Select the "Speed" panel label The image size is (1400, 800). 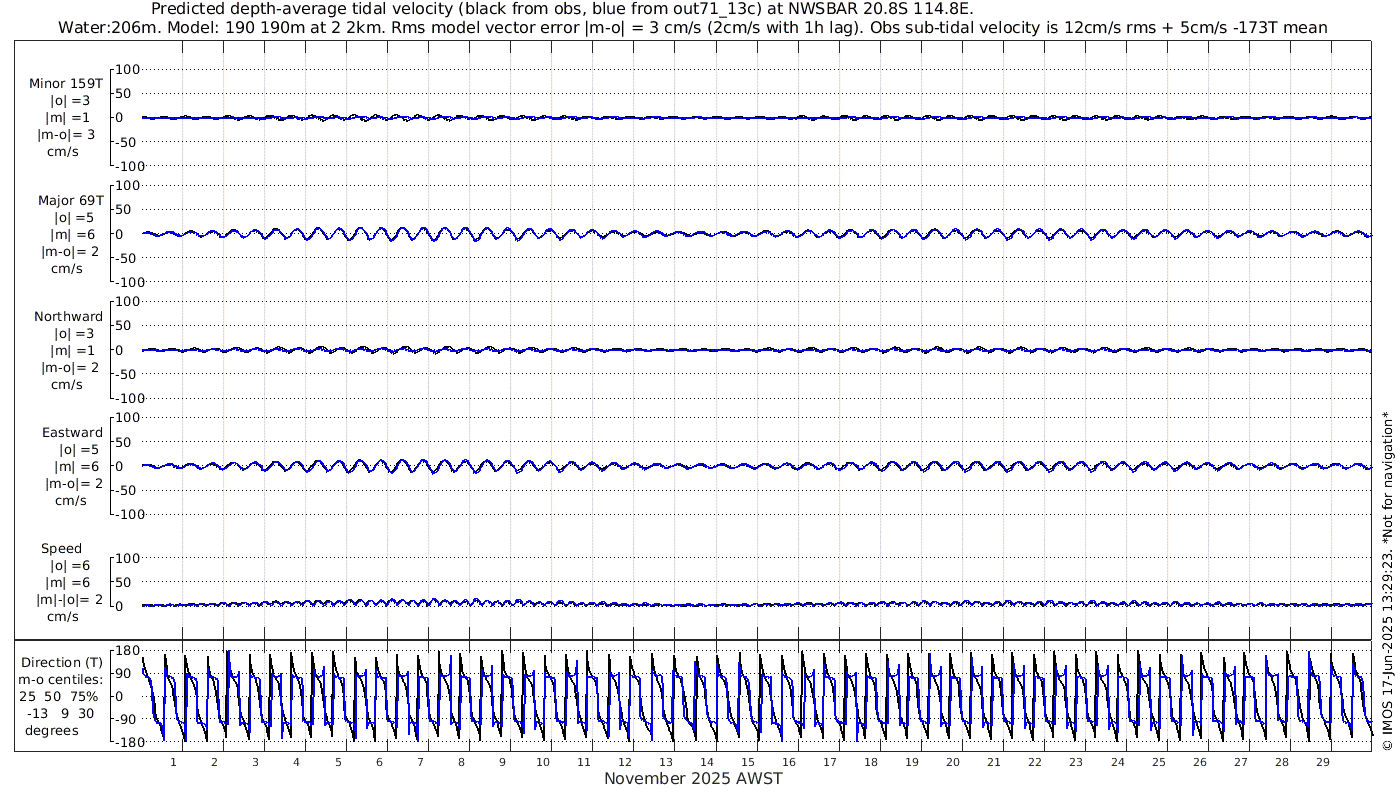[62, 548]
